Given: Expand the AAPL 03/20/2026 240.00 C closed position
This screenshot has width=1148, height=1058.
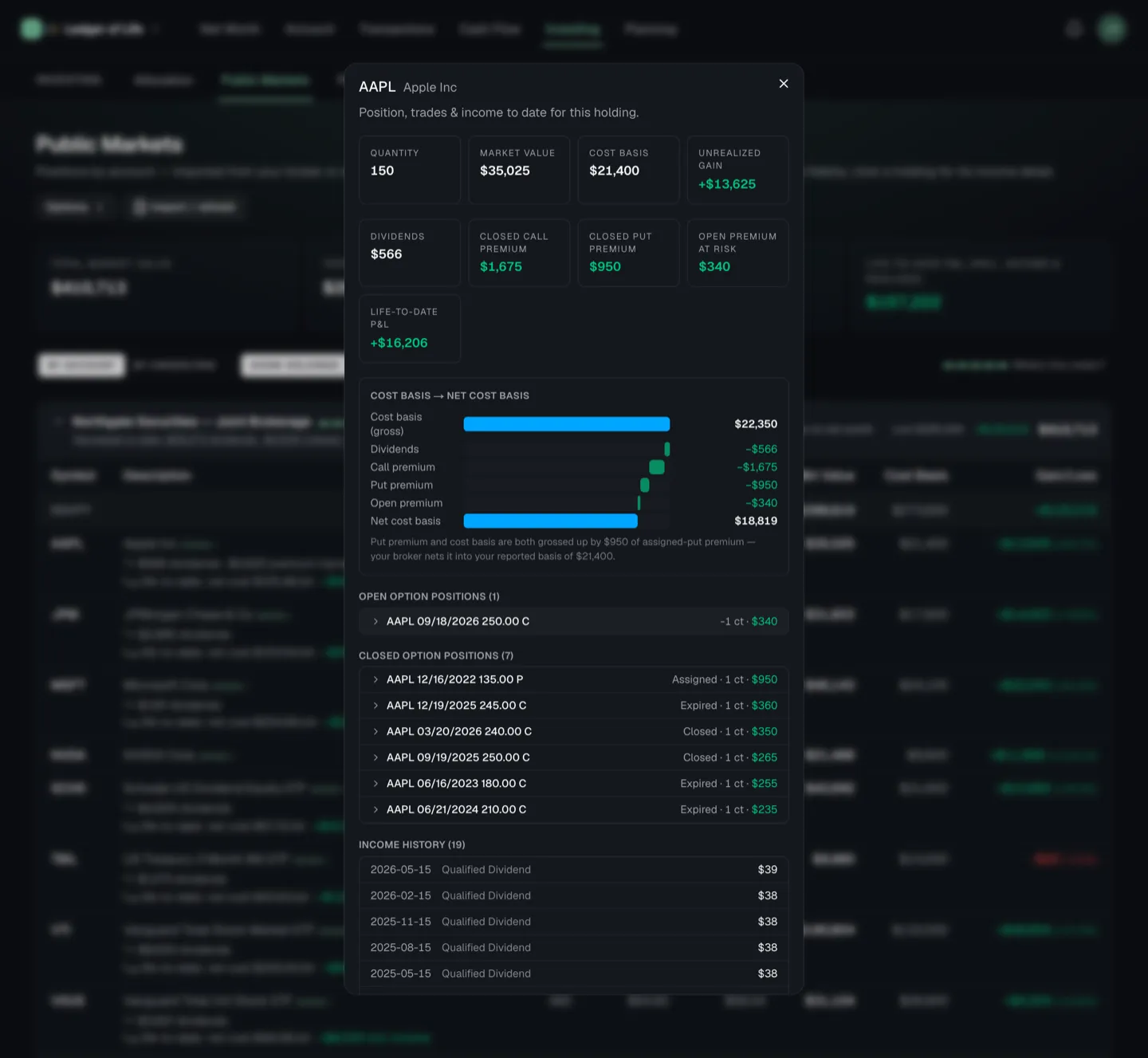Looking at the screenshot, I should pos(574,731).
